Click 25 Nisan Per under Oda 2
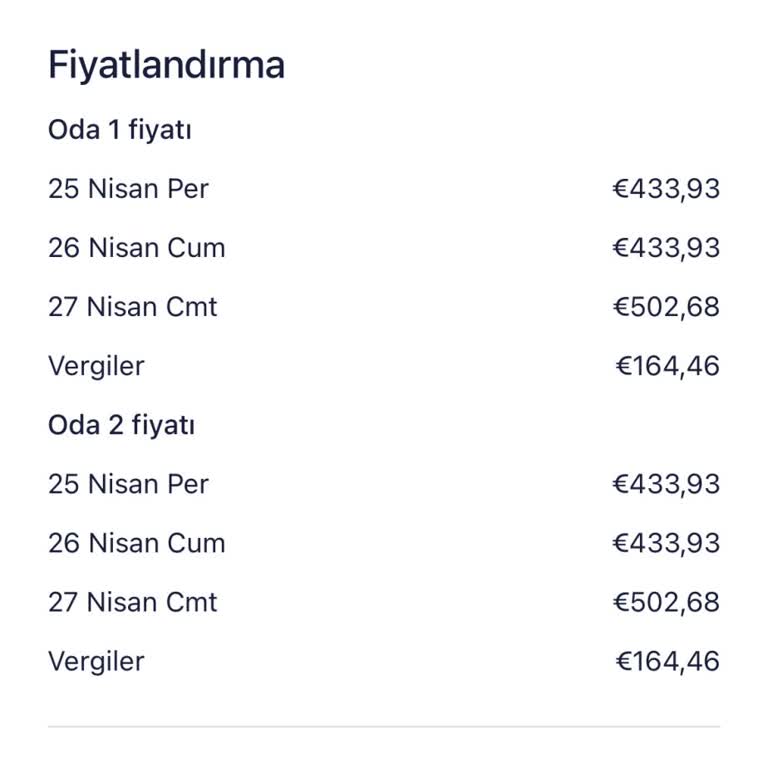Viewport: 768px width, 768px height. pos(128,484)
